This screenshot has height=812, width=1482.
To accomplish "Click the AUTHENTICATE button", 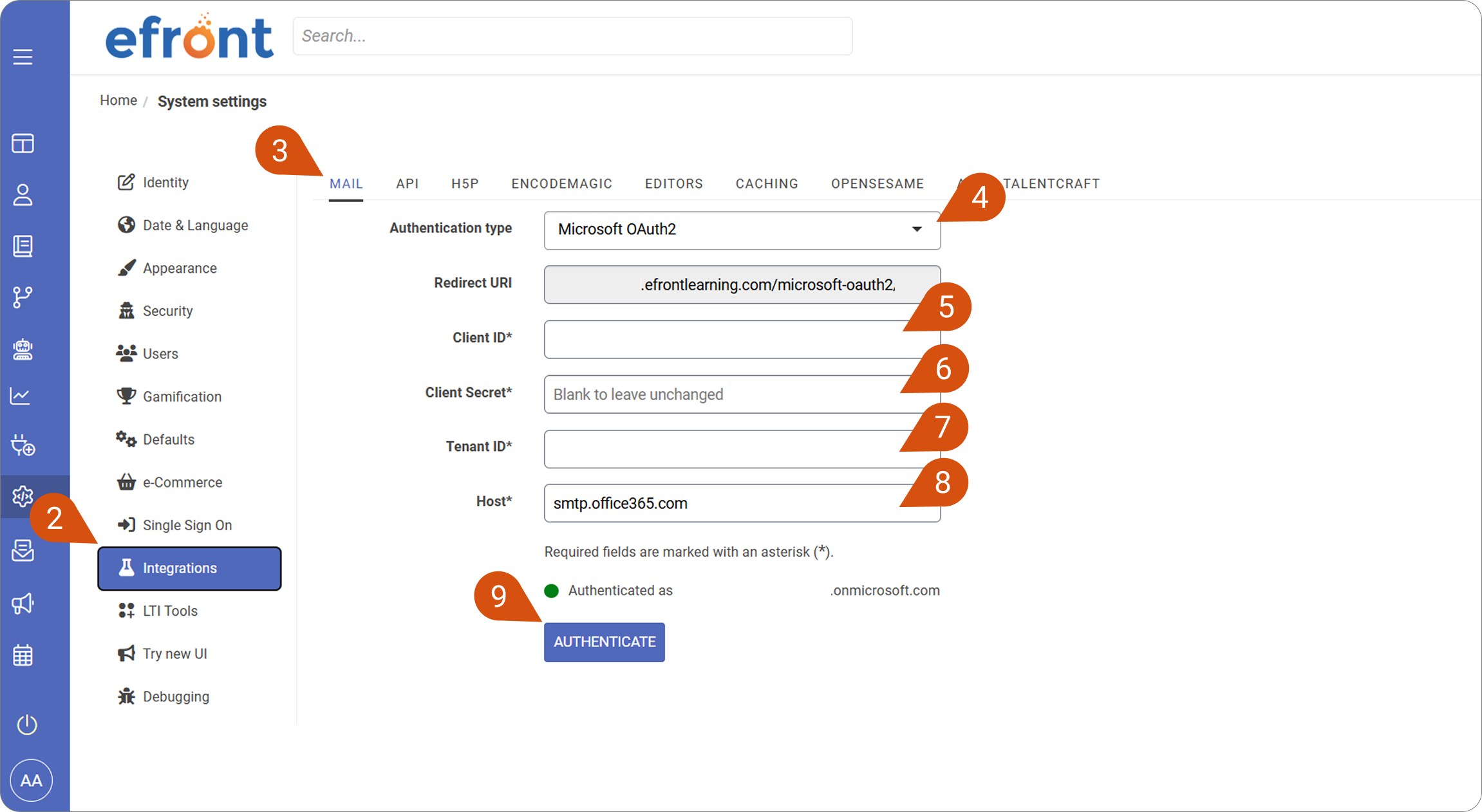I will click(x=605, y=642).
